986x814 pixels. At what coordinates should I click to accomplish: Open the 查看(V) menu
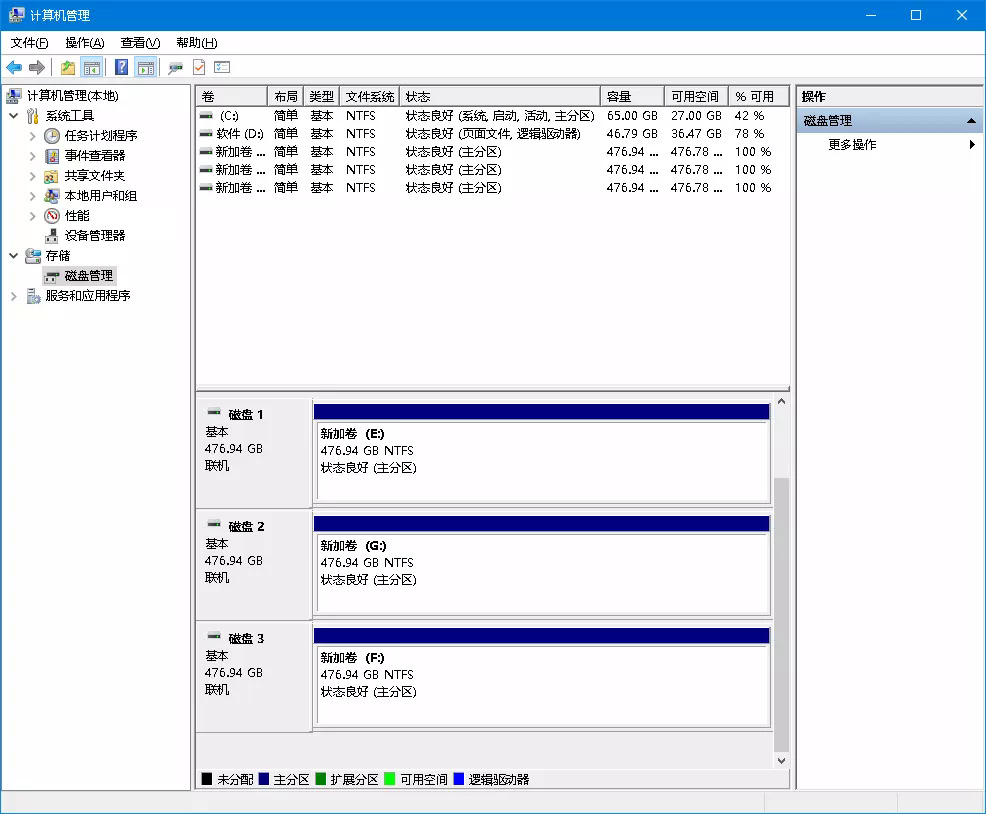tap(140, 43)
